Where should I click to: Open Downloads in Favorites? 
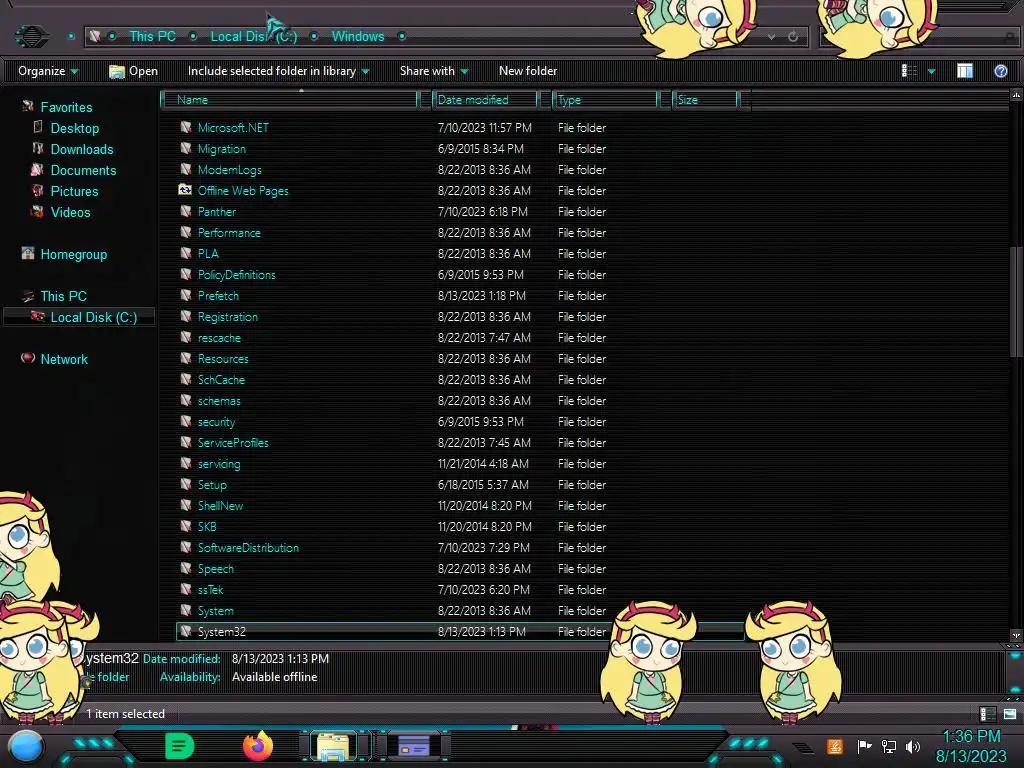click(x=82, y=150)
